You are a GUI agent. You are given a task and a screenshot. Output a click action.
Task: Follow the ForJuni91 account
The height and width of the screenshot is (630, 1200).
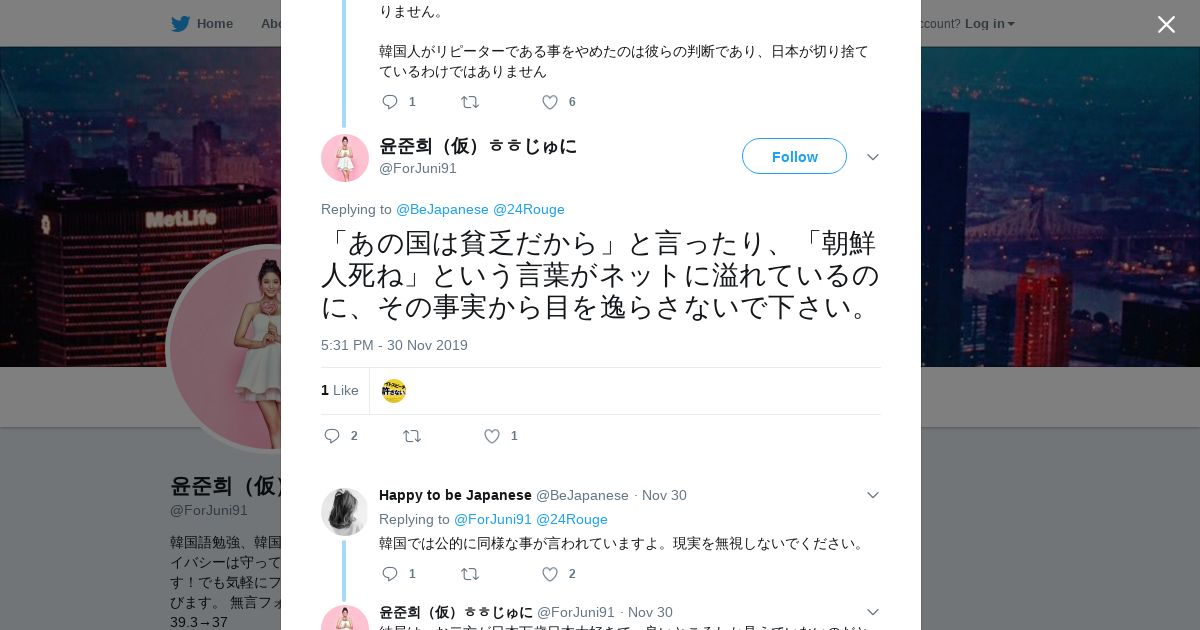click(x=794, y=157)
